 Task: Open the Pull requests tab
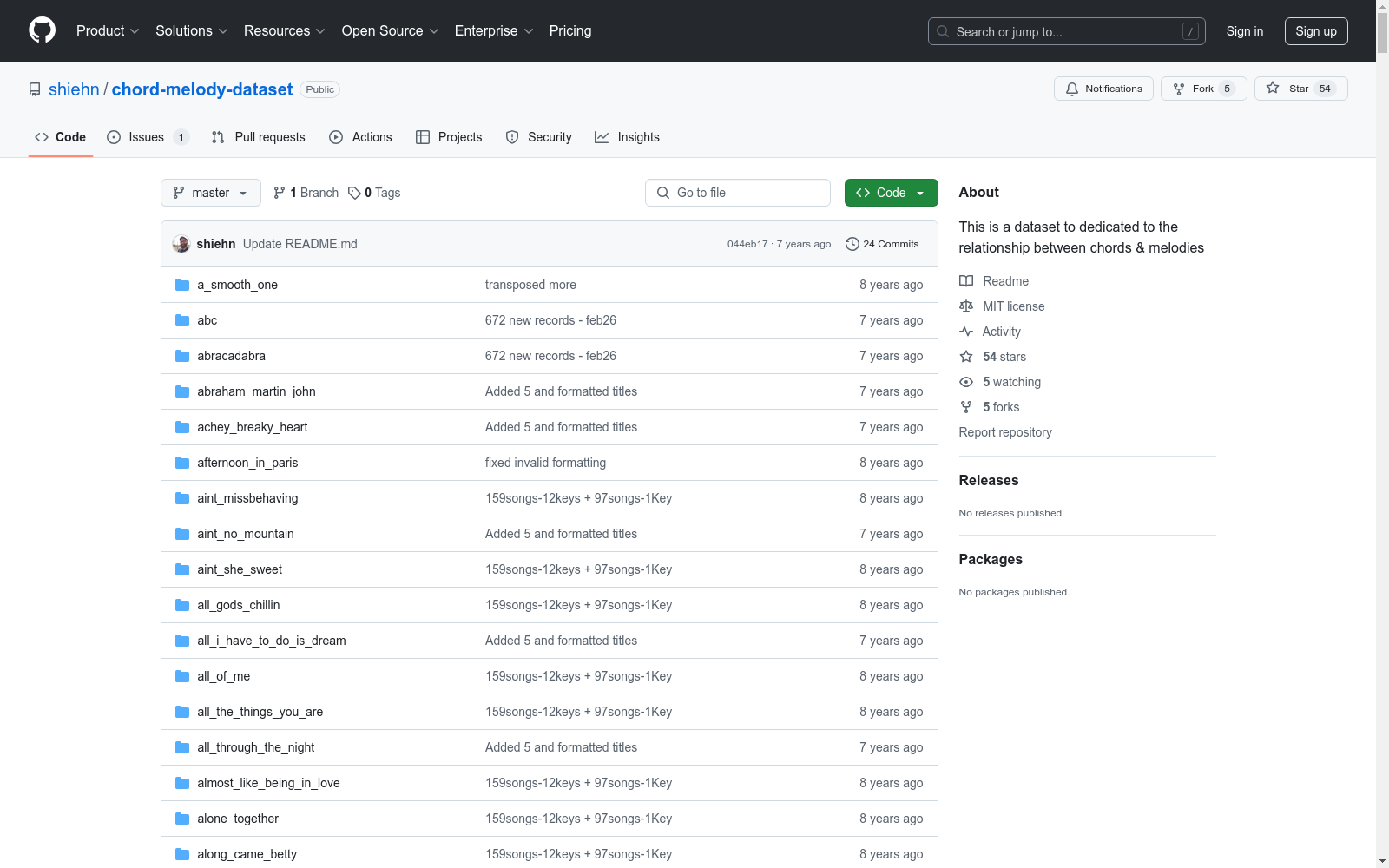[259, 137]
